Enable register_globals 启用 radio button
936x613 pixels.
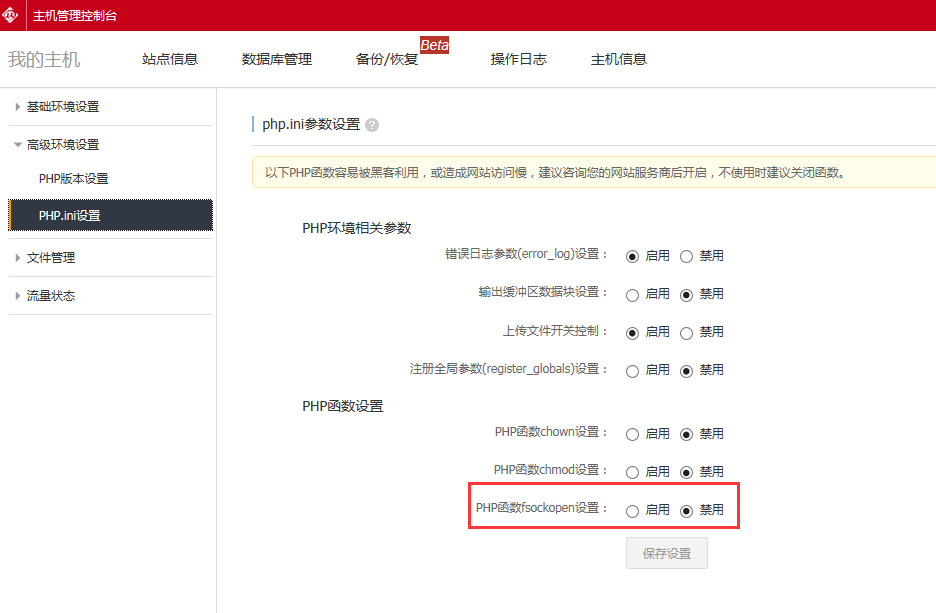[x=632, y=371]
